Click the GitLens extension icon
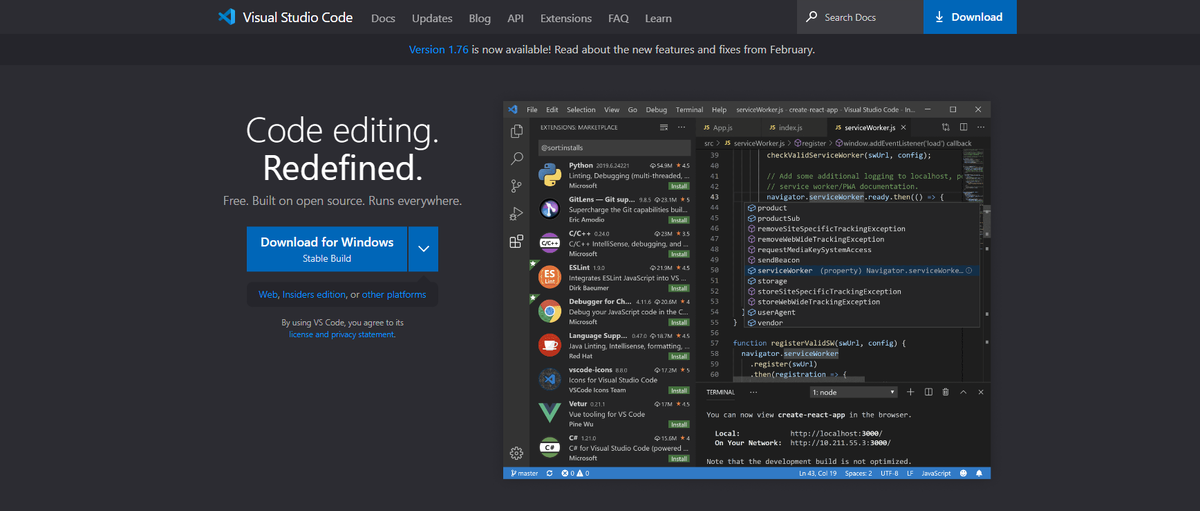1200x511 pixels. coord(549,209)
